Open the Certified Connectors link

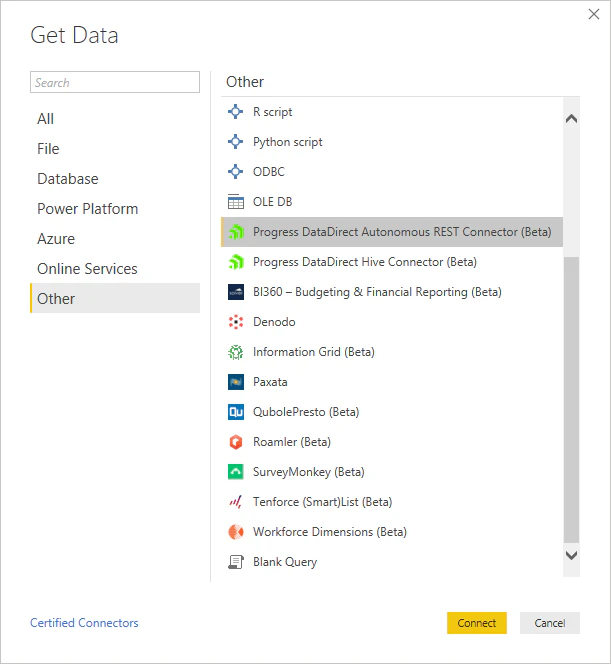click(84, 623)
